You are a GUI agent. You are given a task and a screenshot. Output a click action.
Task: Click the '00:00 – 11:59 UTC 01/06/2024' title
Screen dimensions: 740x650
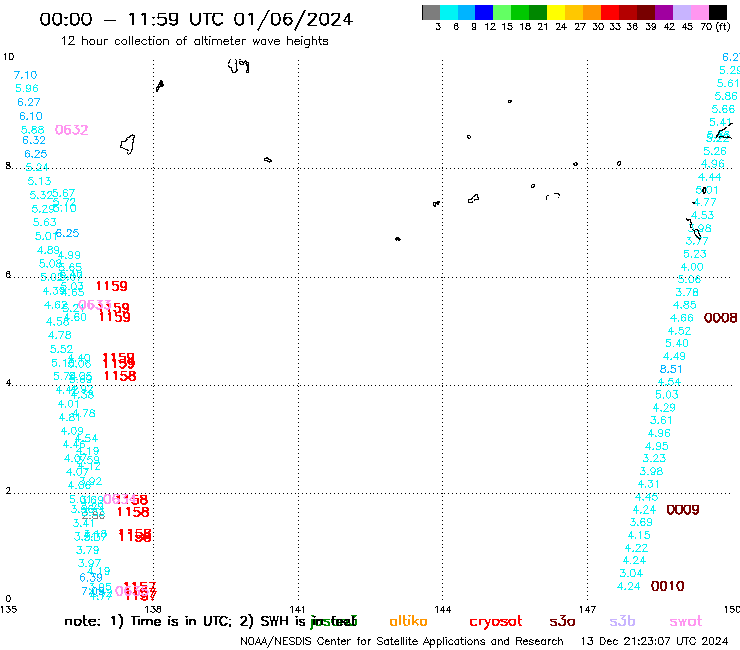[196, 20]
